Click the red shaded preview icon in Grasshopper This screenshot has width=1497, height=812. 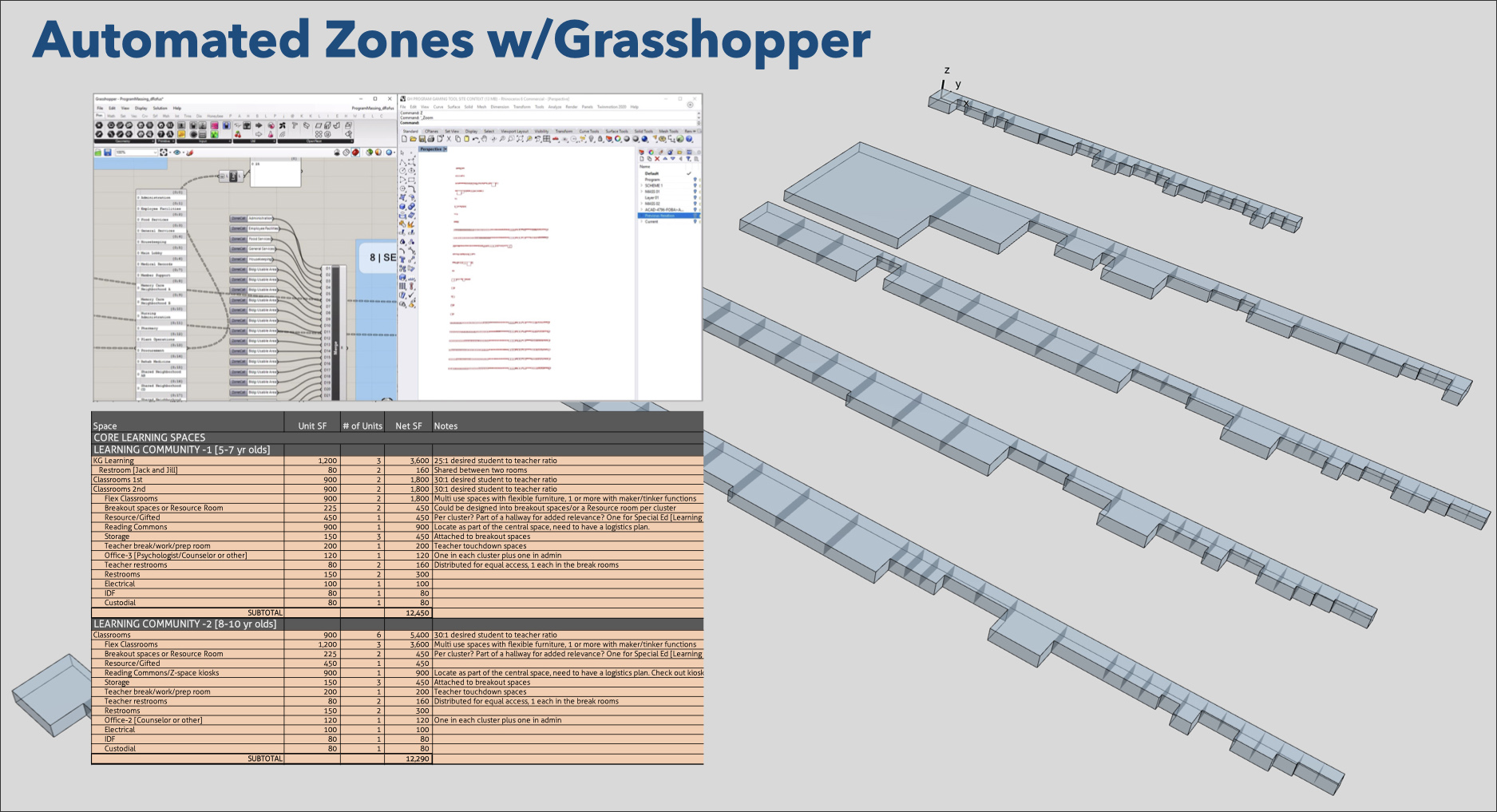click(x=355, y=152)
